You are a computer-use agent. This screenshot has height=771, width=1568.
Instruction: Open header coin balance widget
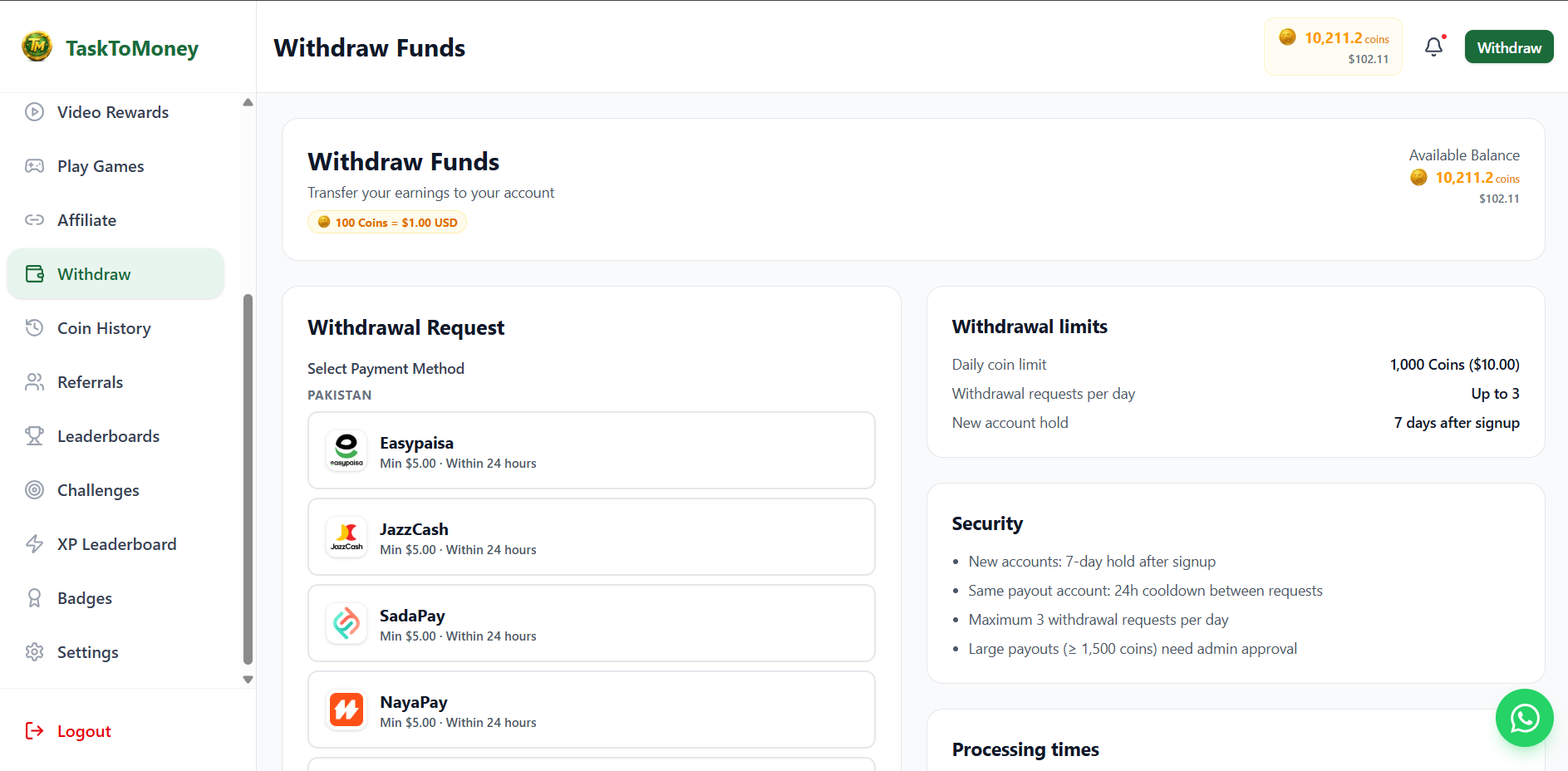1333,47
